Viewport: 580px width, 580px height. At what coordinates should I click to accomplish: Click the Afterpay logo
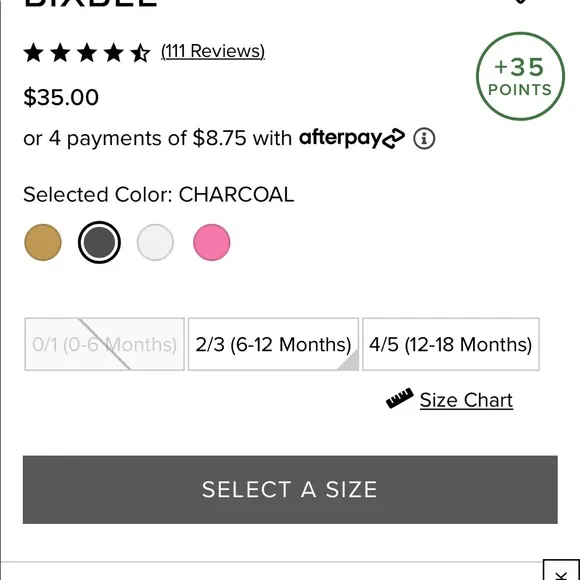click(352, 138)
